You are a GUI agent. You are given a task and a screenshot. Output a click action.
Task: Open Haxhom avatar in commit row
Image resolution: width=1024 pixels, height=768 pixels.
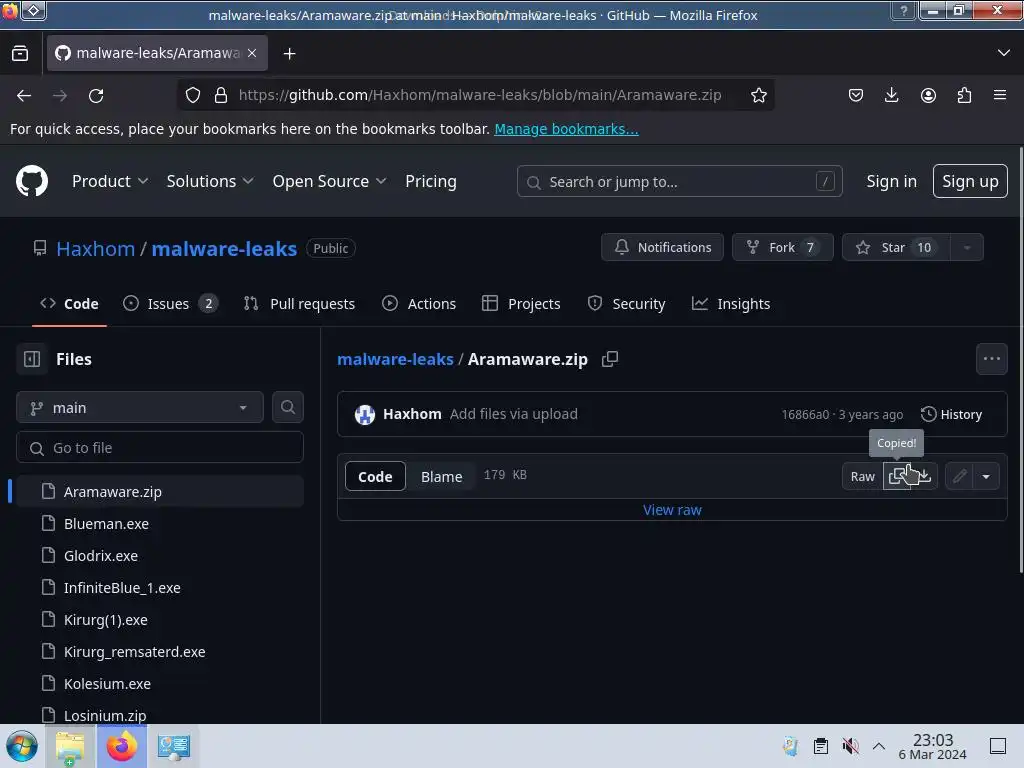pos(364,414)
